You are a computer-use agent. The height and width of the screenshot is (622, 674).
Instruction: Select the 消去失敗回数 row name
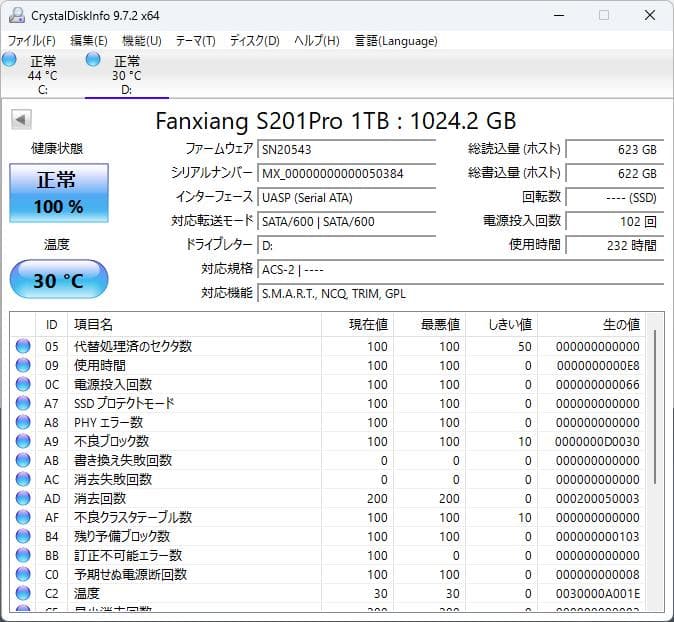point(113,479)
